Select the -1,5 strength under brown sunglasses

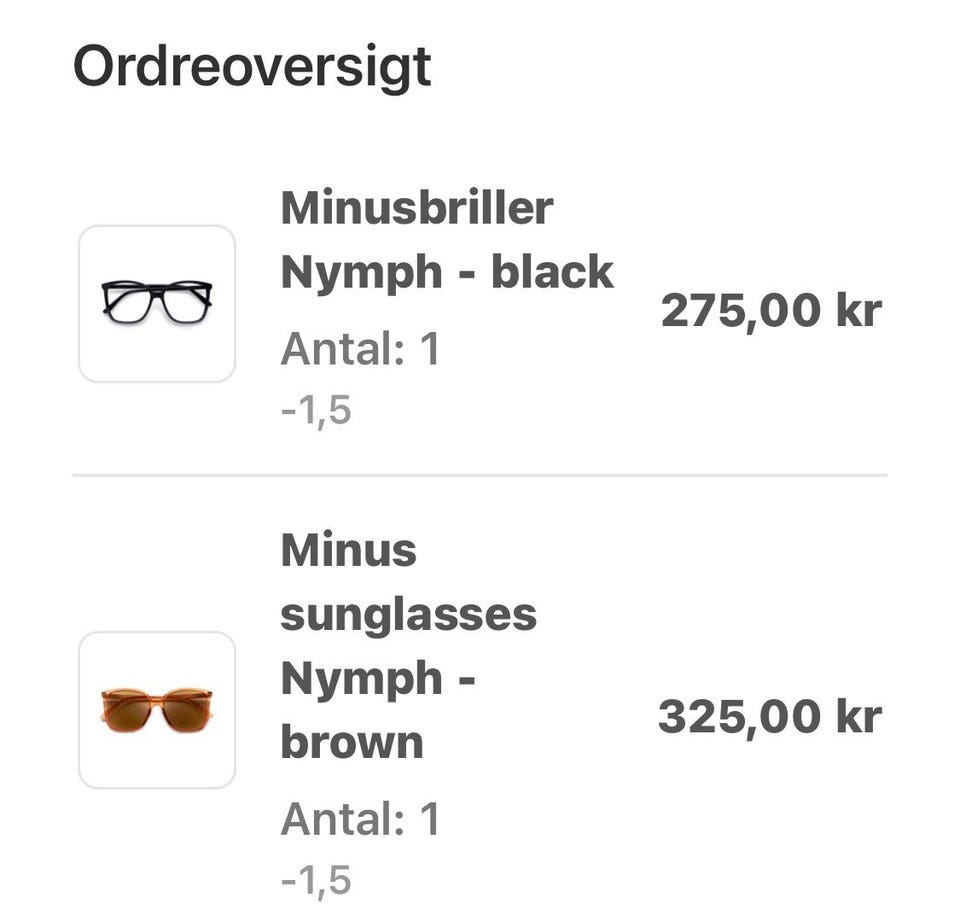pos(316,880)
